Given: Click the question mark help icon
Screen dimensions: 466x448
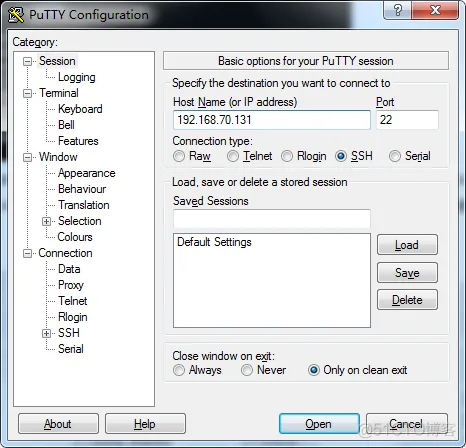Looking at the screenshot, I should 397,11.
